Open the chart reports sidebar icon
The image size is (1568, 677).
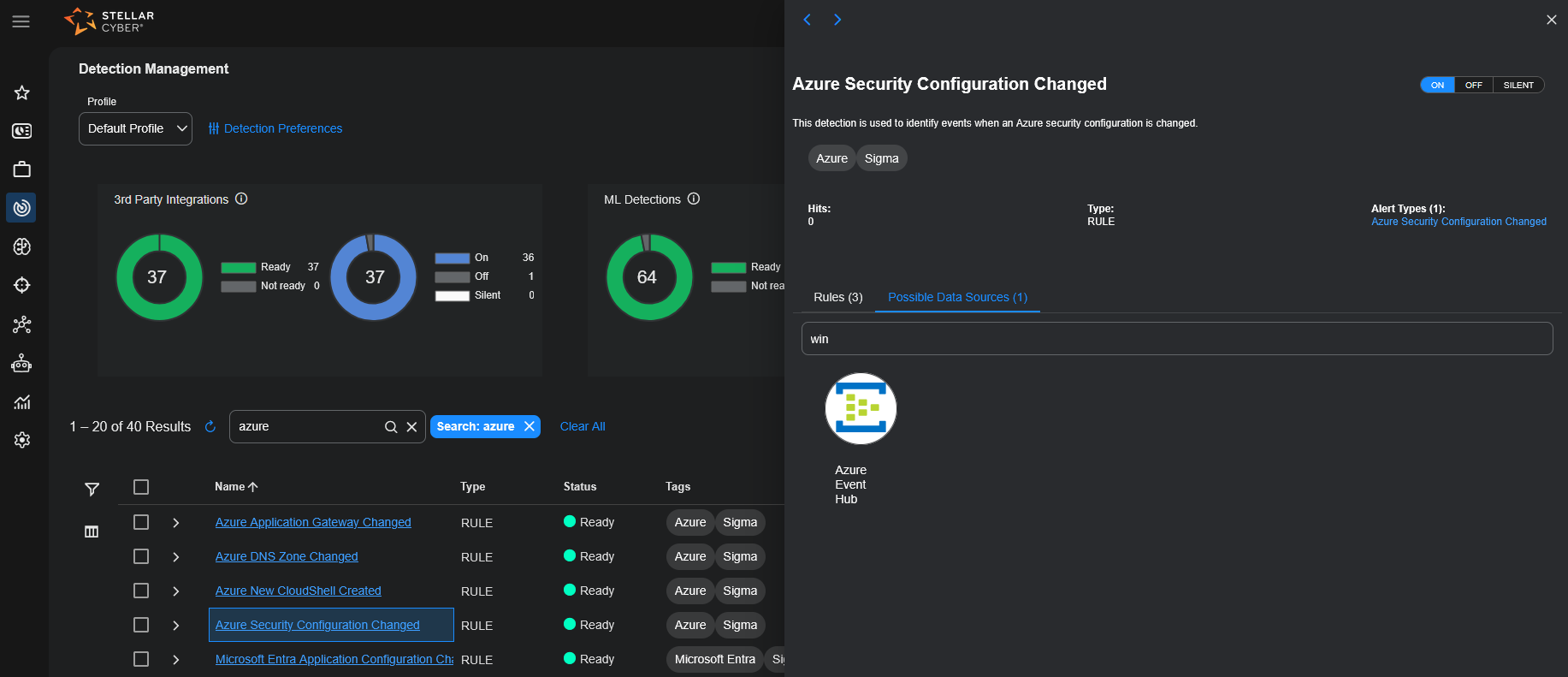pyautogui.click(x=22, y=402)
